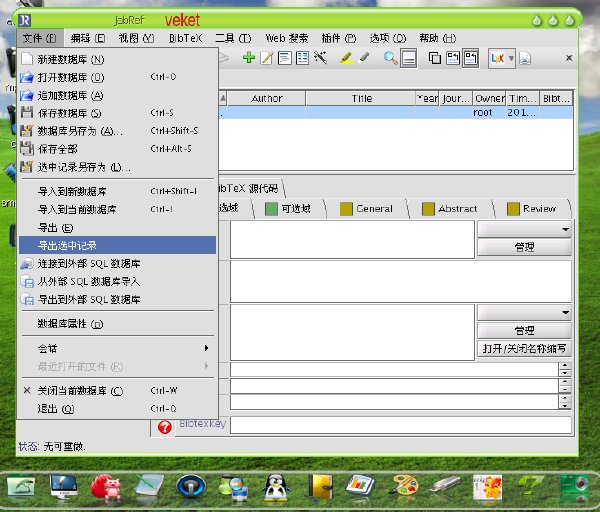Viewport: 600px width, 512px height.
Task: Click the unmark entries pen icon
Action: (364, 58)
